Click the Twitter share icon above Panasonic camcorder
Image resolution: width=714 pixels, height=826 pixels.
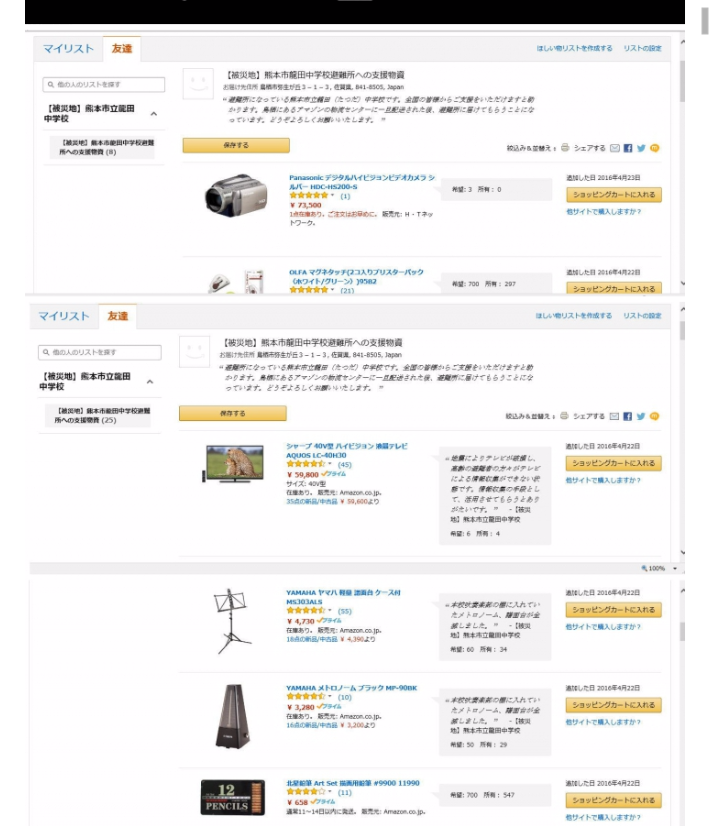(x=641, y=148)
